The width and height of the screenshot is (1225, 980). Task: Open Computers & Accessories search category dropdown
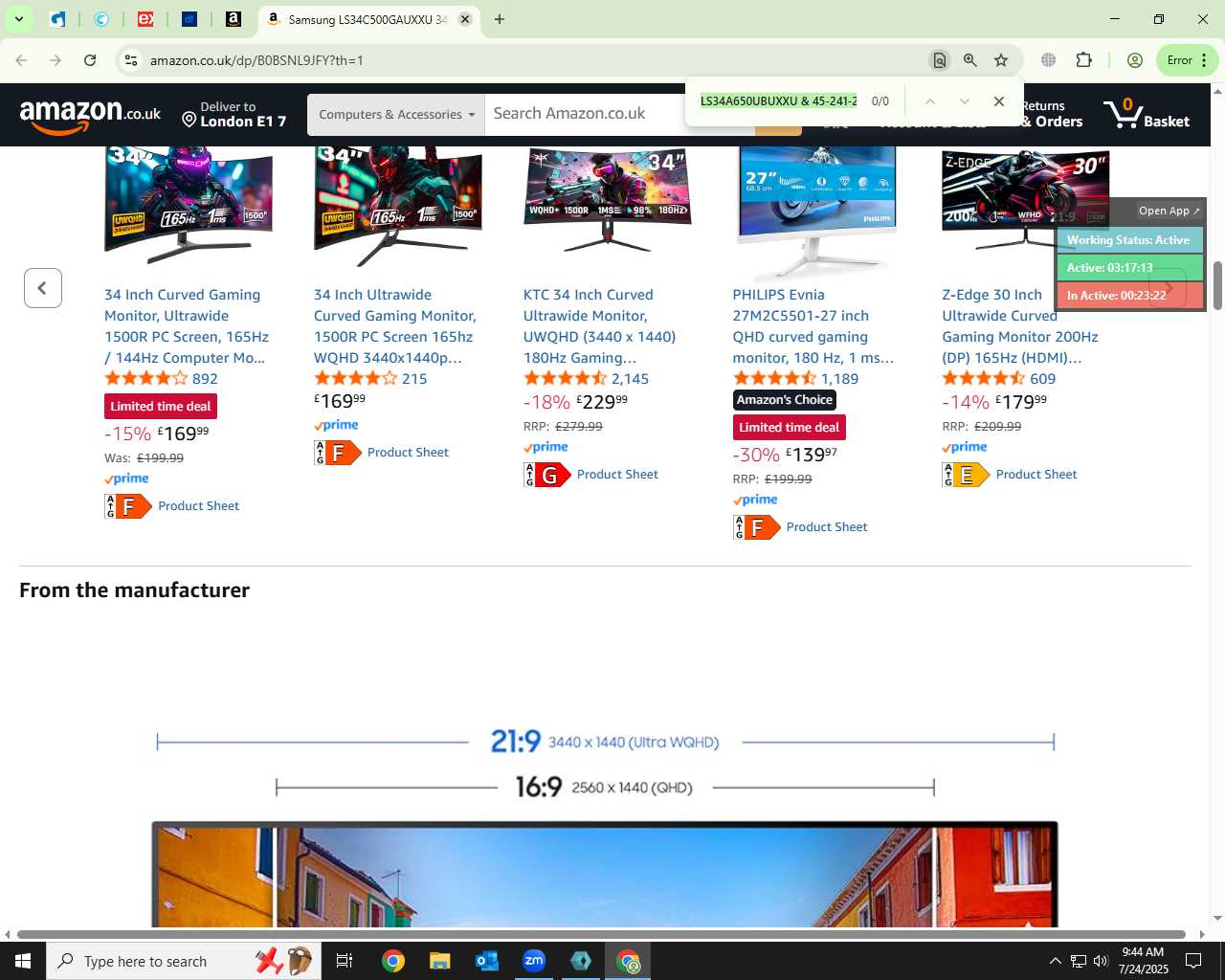396,115
